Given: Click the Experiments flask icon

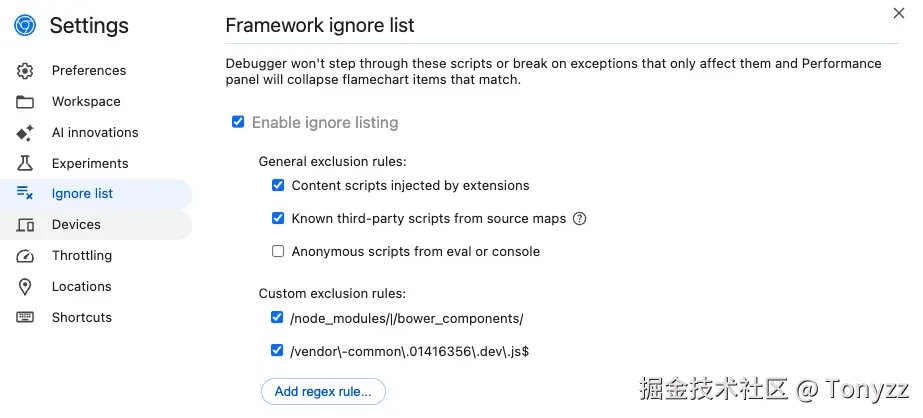Looking at the screenshot, I should tap(25, 164).
